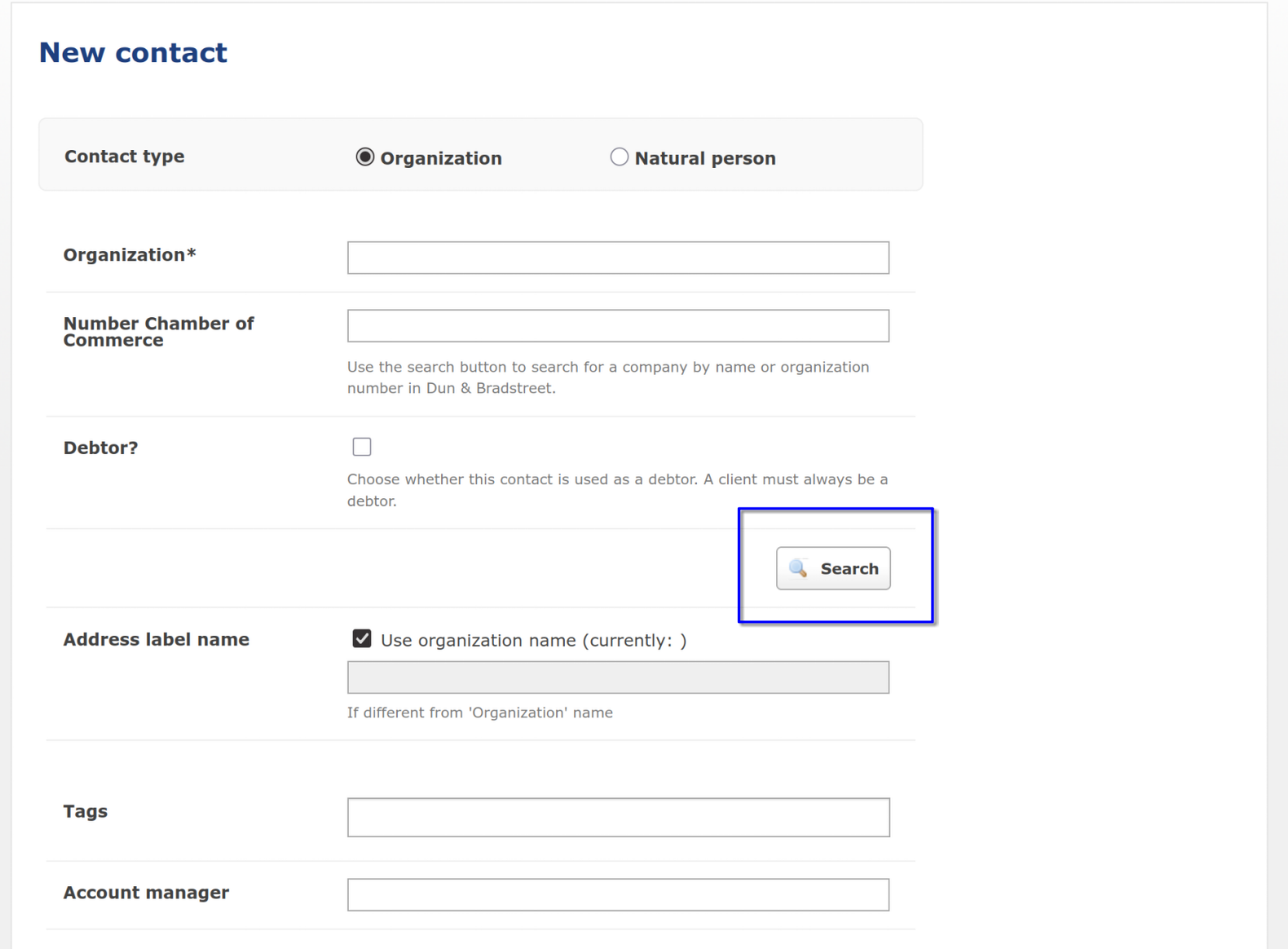Click the grayed-out Address label name field
Viewport: 1288px width, 949px height.
coord(618,677)
